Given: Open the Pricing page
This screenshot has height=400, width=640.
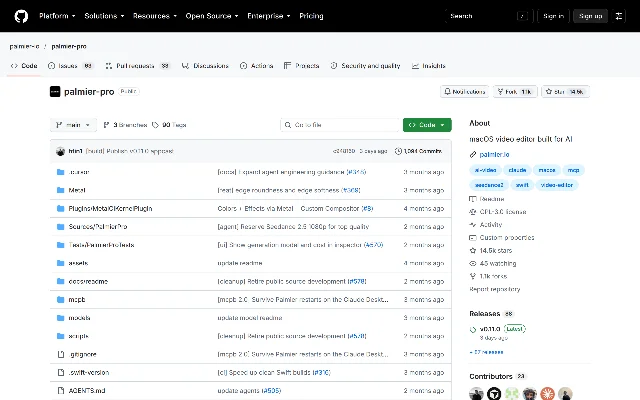Looking at the screenshot, I should coord(311,16).
